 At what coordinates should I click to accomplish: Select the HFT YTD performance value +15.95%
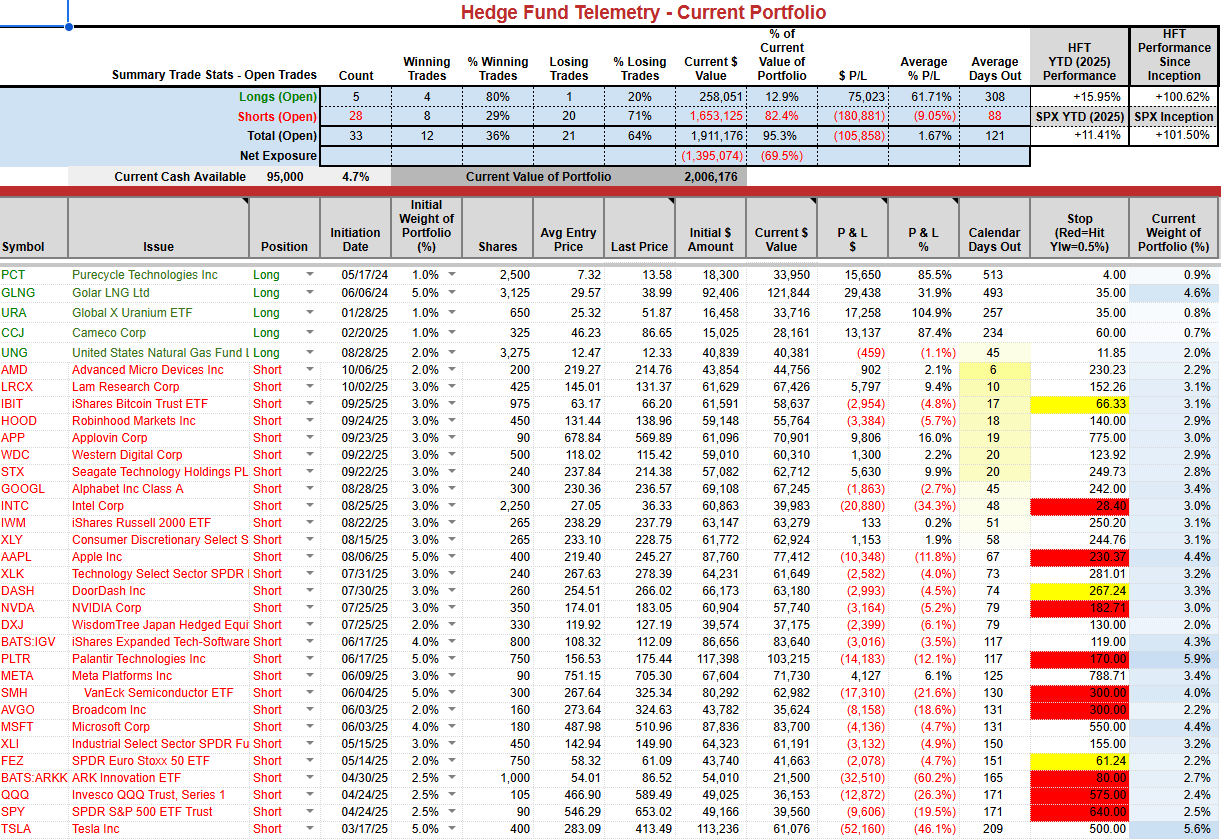1079,97
